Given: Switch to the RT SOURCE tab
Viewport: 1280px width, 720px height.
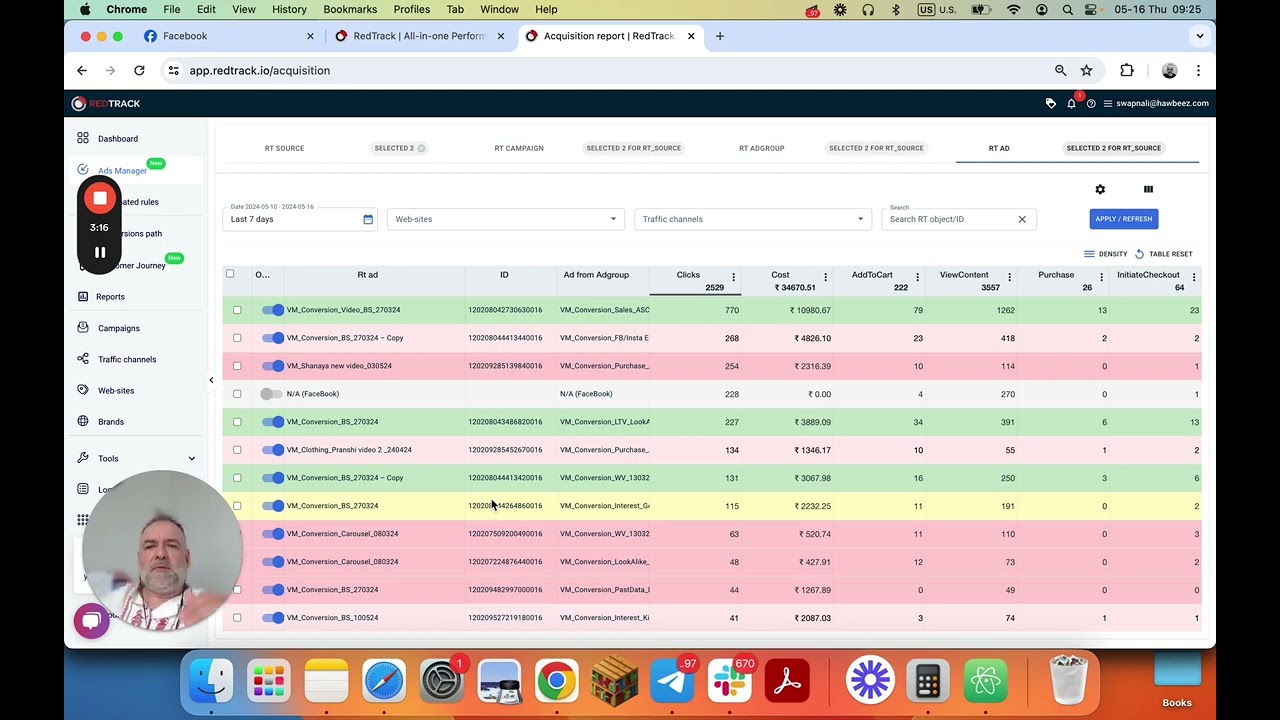Looking at the screenshot, I should 284,148.
